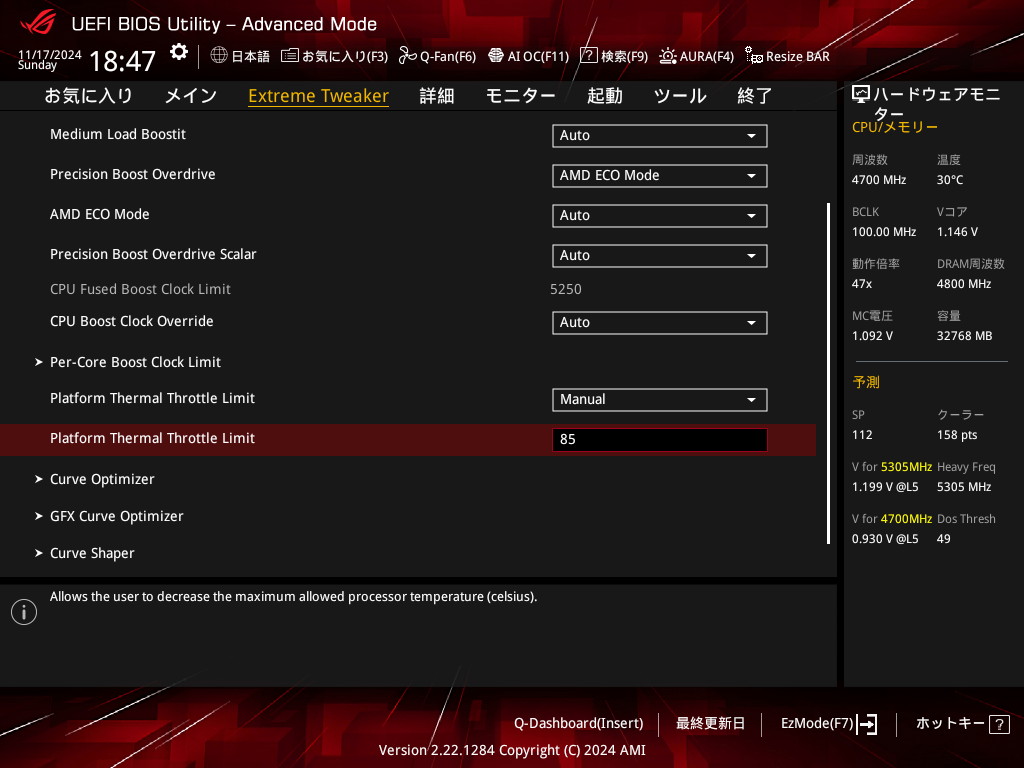
Task: Open Medium Load Boostit dropdown
Action: click(660, 136)
